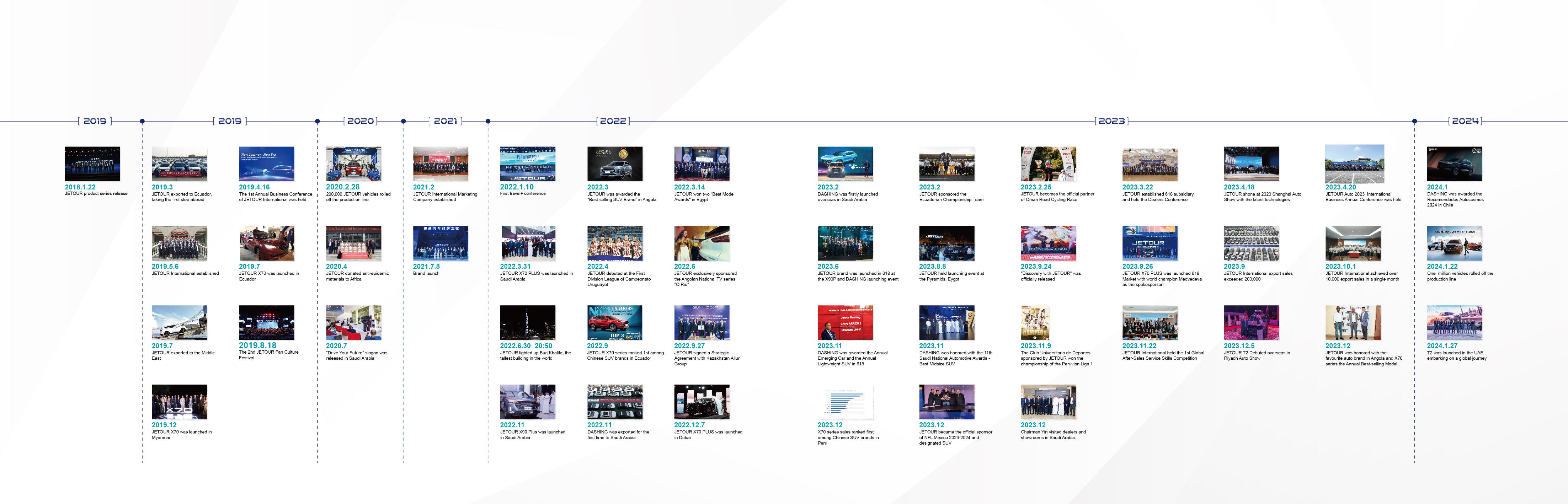Open the 2022.6 Angolan TV series photo
The image size is (1568, 504).
tap(702, 243)
